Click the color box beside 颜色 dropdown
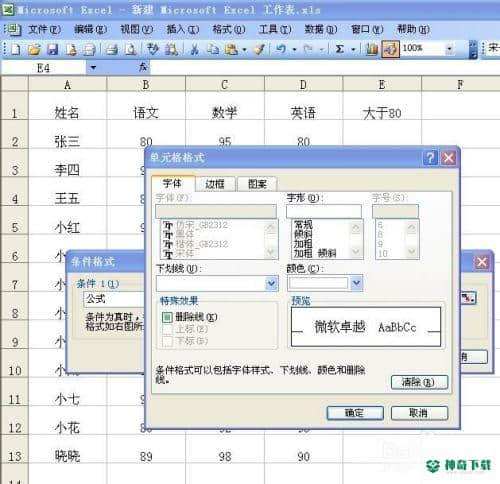500x484 pixels. point(318,283)
